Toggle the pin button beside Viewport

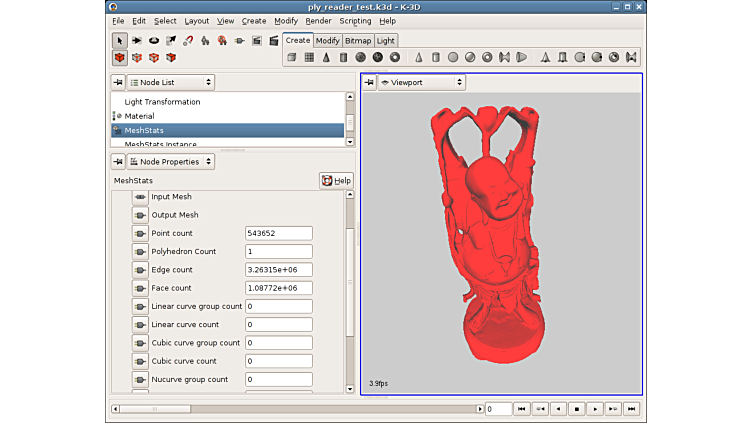[x=369, y=82]
